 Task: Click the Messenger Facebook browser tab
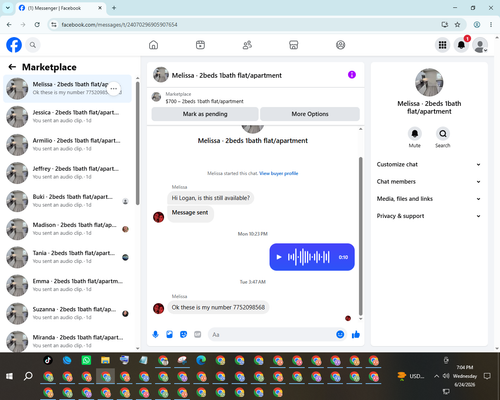coord(61,8)
